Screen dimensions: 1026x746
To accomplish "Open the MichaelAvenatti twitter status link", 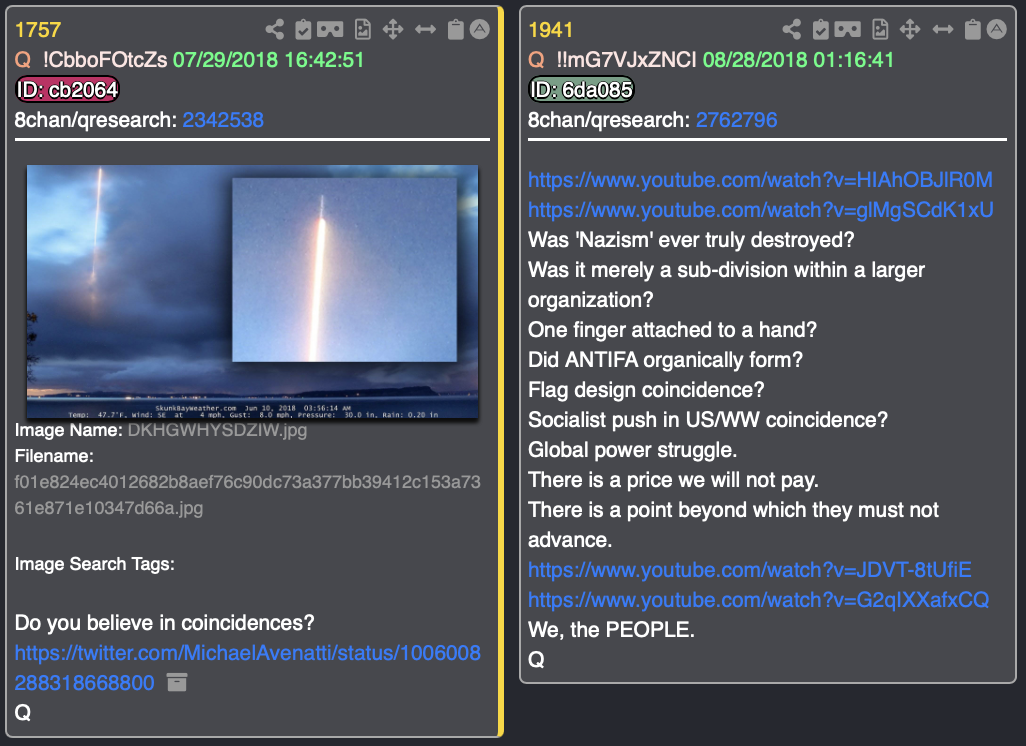I will click(x=247, y=667).
